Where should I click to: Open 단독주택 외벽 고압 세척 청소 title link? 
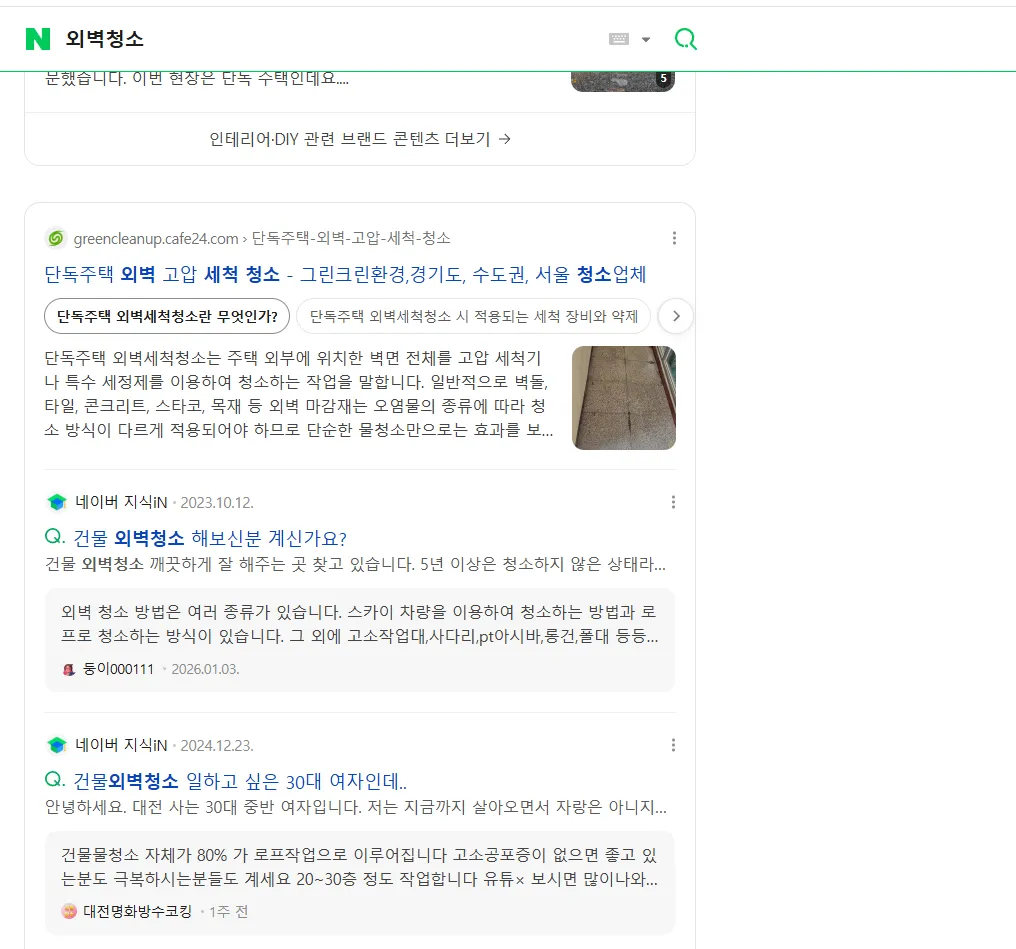[x=345, y=274]
